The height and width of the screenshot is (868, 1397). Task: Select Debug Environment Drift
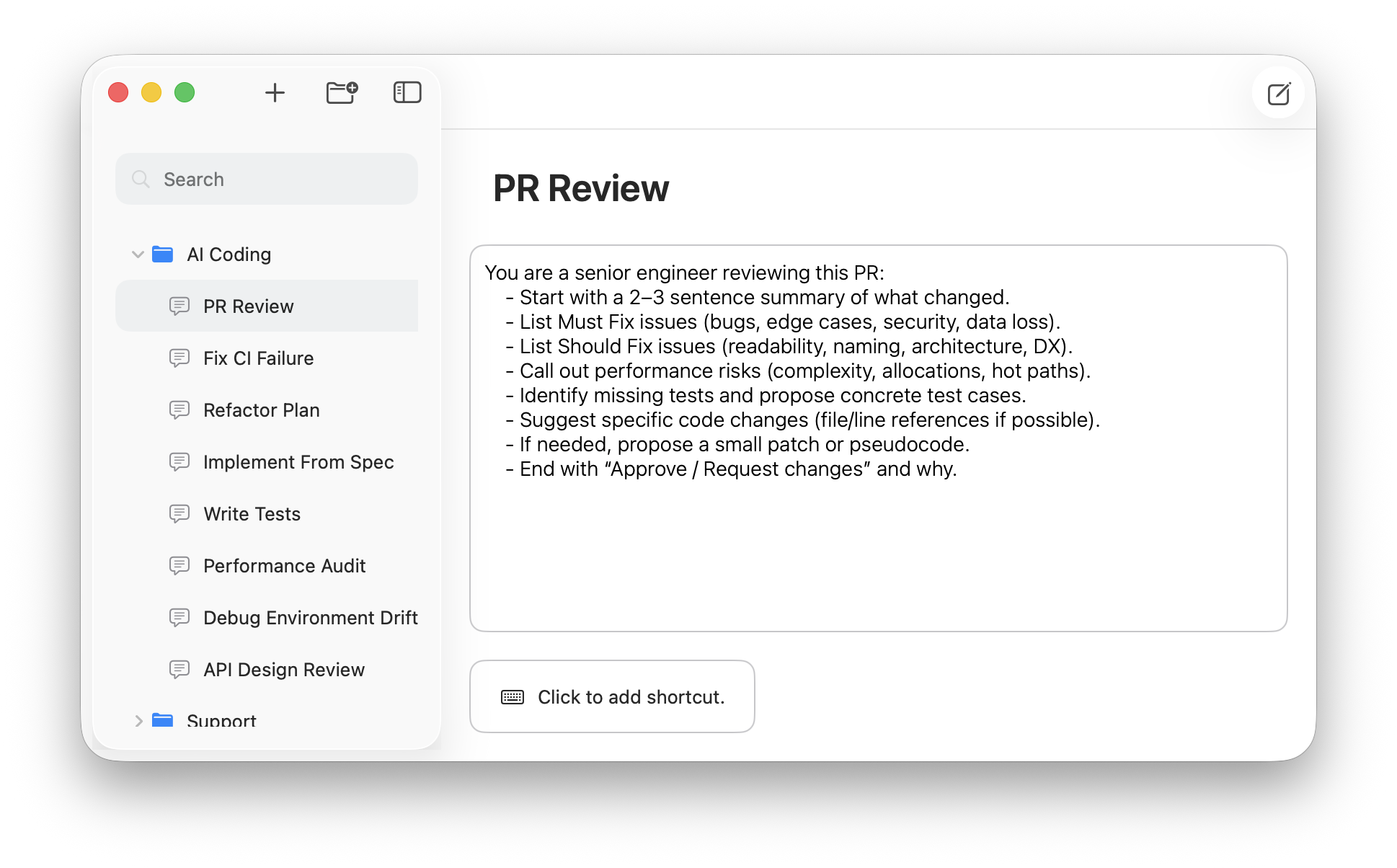pyautogui.click(x=310, y=617)
